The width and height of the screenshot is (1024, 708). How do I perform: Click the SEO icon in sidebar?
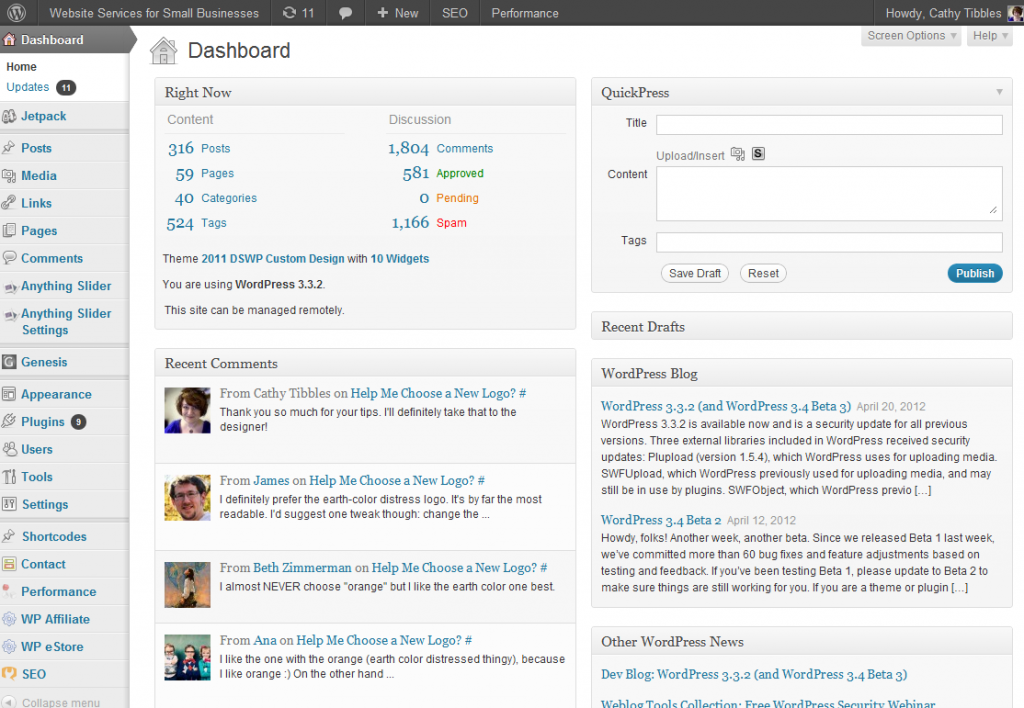tap(9, 673)
